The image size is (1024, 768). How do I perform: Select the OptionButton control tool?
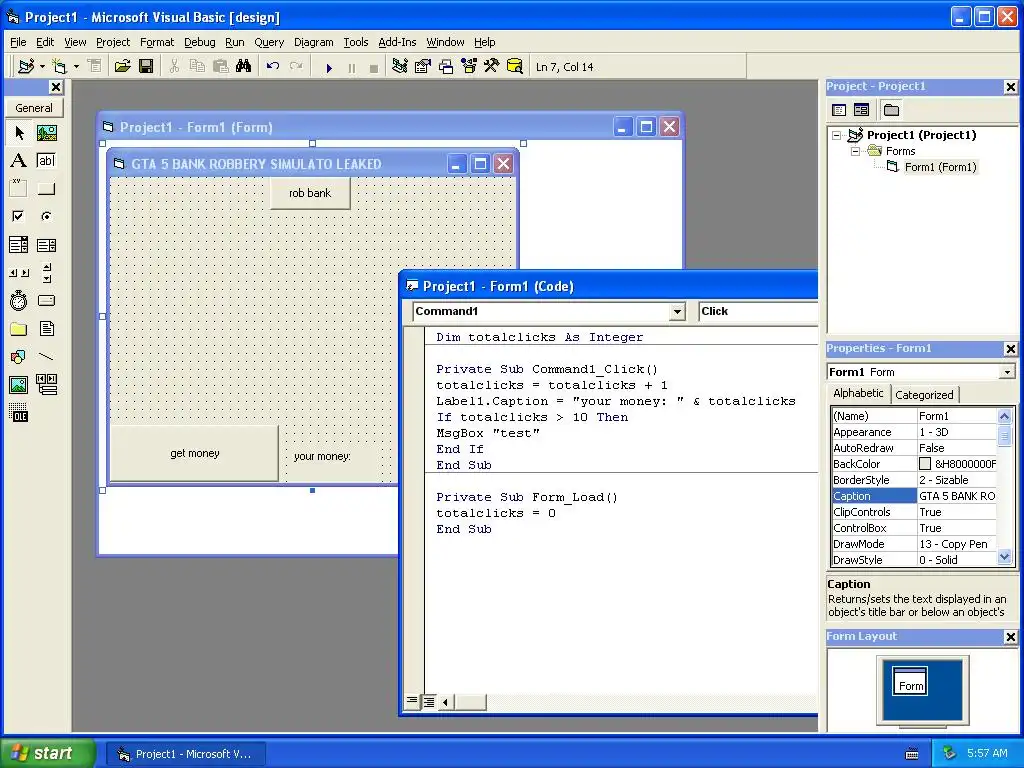(46, 216)
